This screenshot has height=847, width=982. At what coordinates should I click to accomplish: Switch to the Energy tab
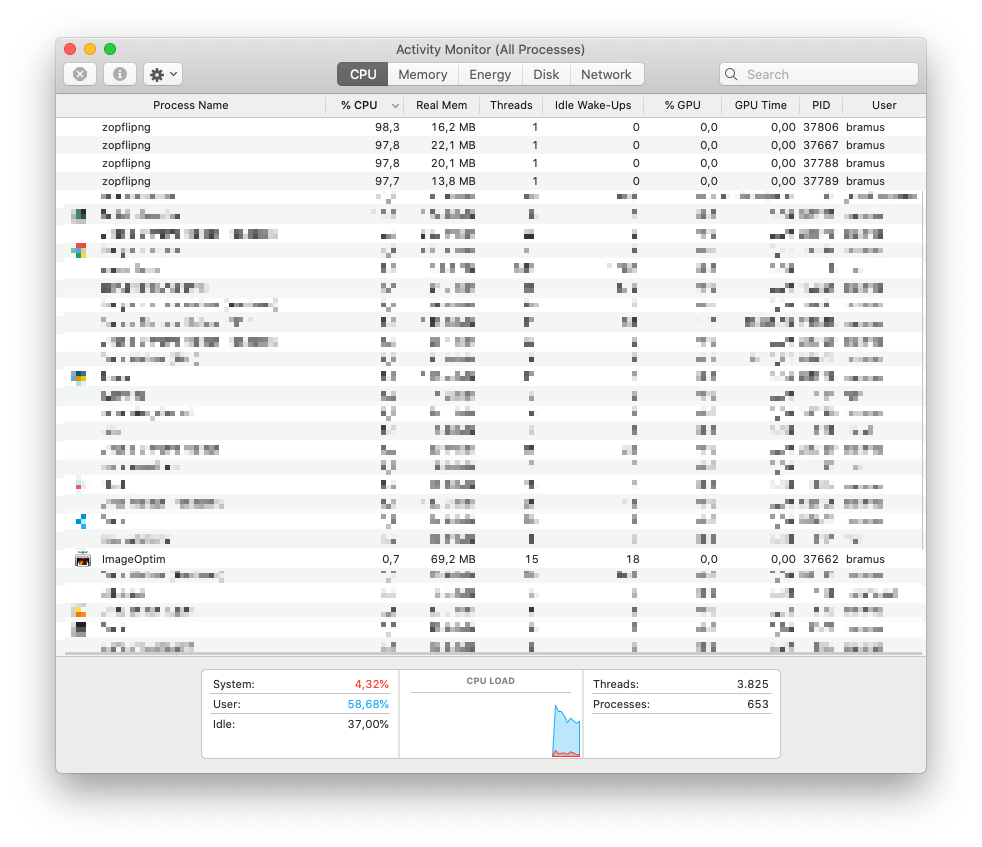click(490, 75)
